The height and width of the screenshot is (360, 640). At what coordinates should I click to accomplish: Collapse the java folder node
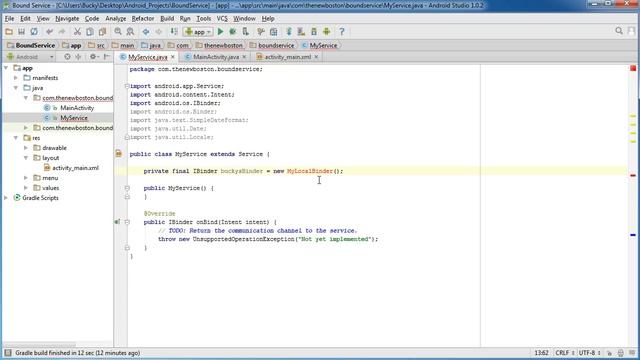click(16, 88)
